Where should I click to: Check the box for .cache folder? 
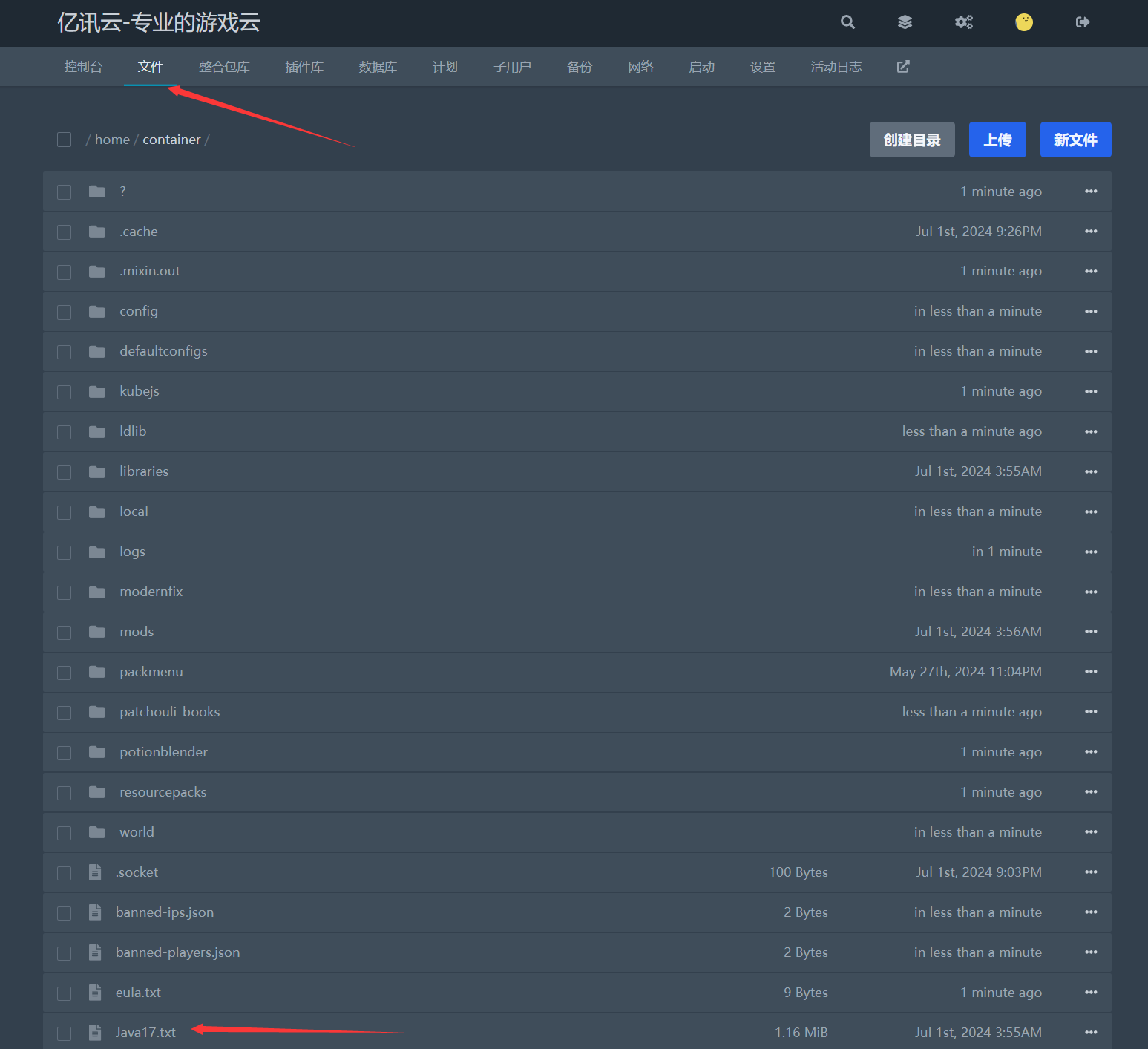[65, 232]
